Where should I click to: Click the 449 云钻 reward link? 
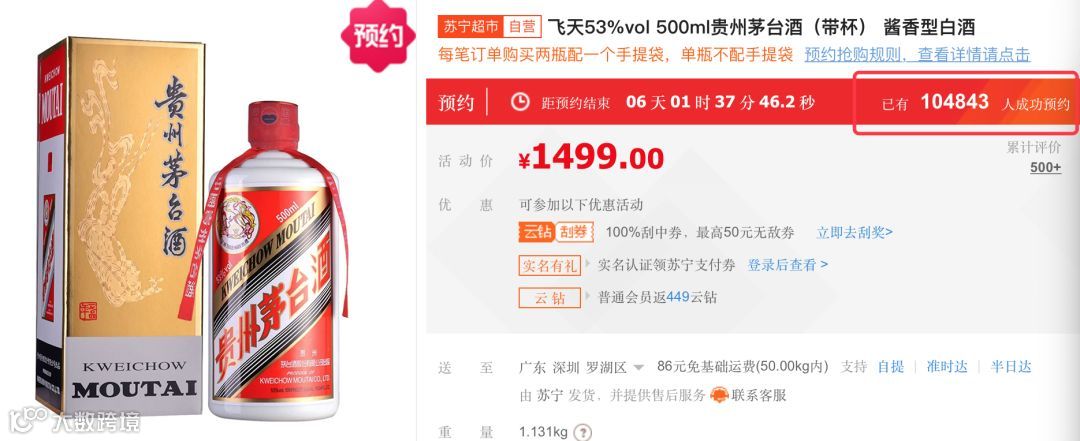(678, 298)
